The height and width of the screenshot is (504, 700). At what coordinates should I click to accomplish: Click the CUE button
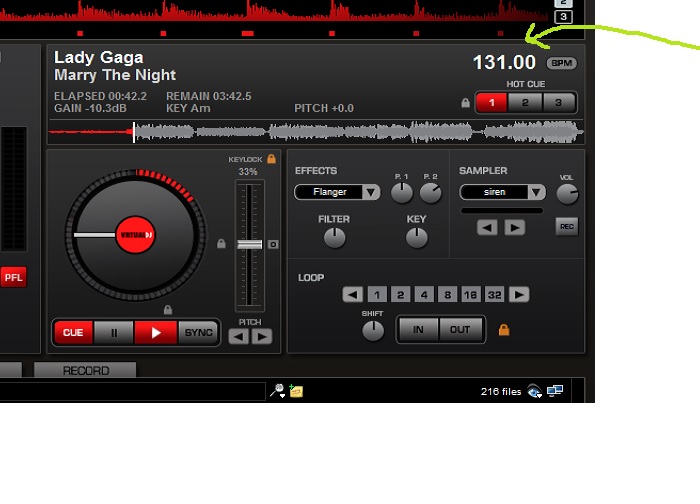(73, 333)
